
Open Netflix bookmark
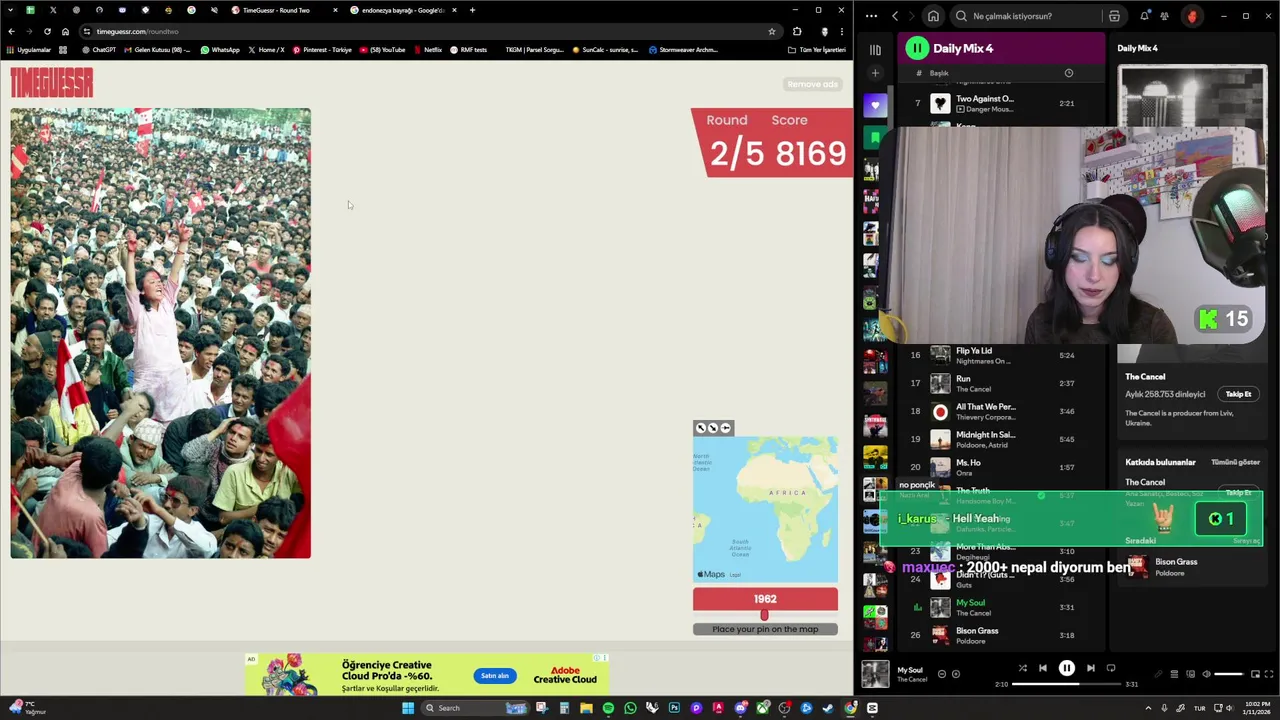tap(428, 50)
